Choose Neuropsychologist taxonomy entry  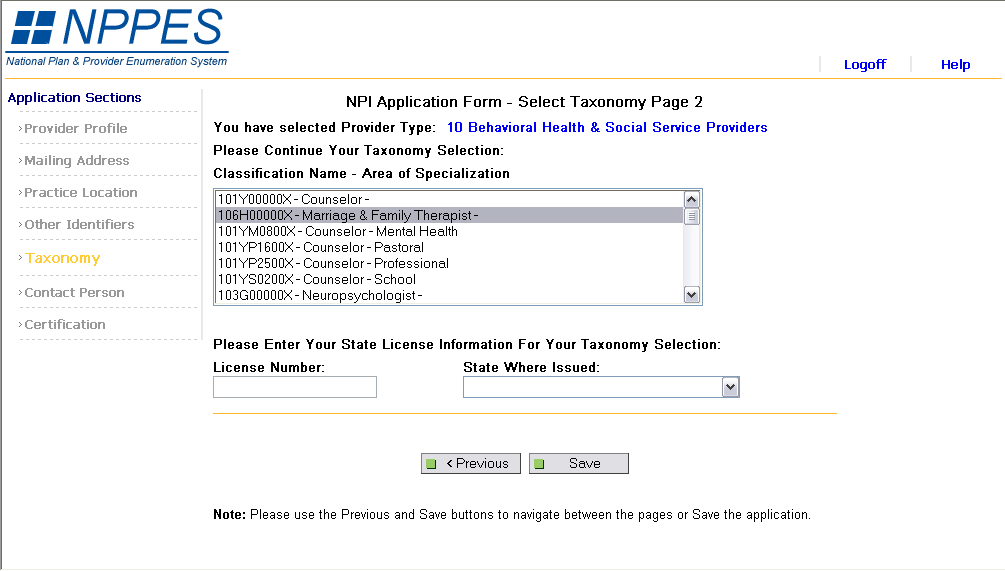tap(320, 295)
